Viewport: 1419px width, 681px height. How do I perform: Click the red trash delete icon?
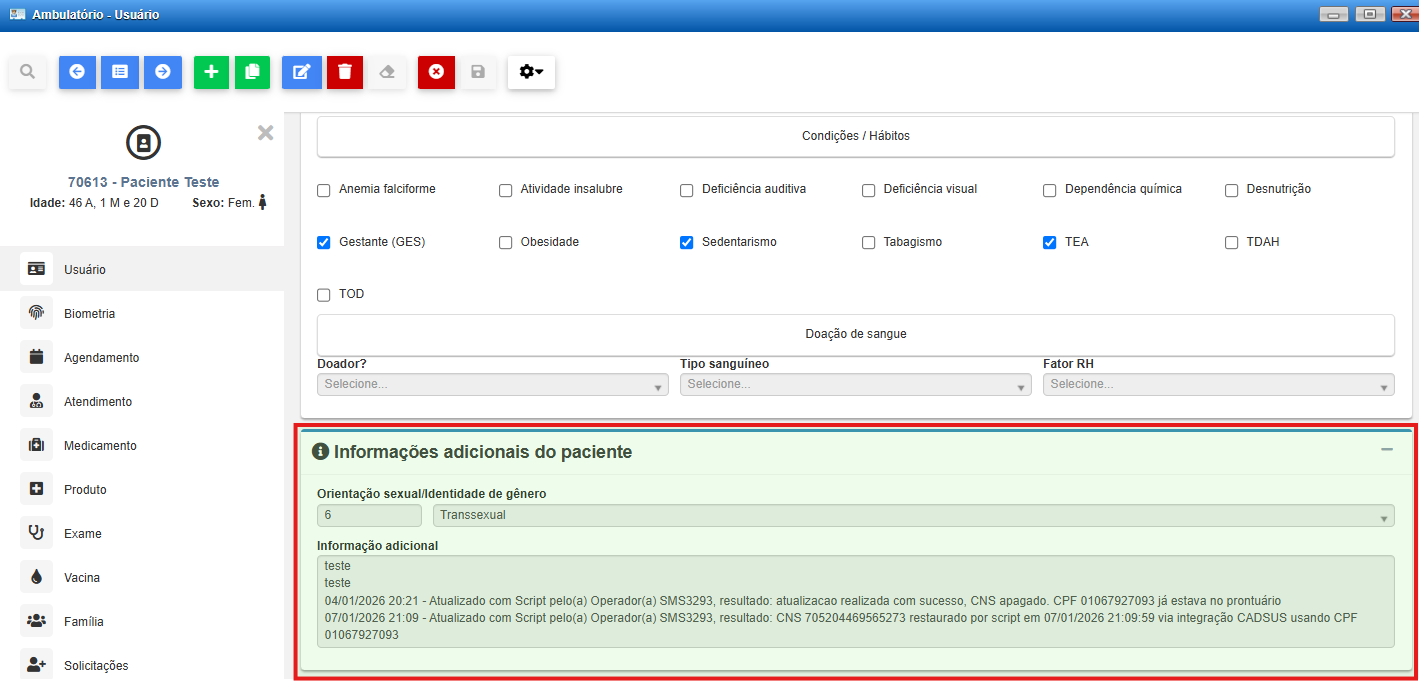tap(345, 72)
